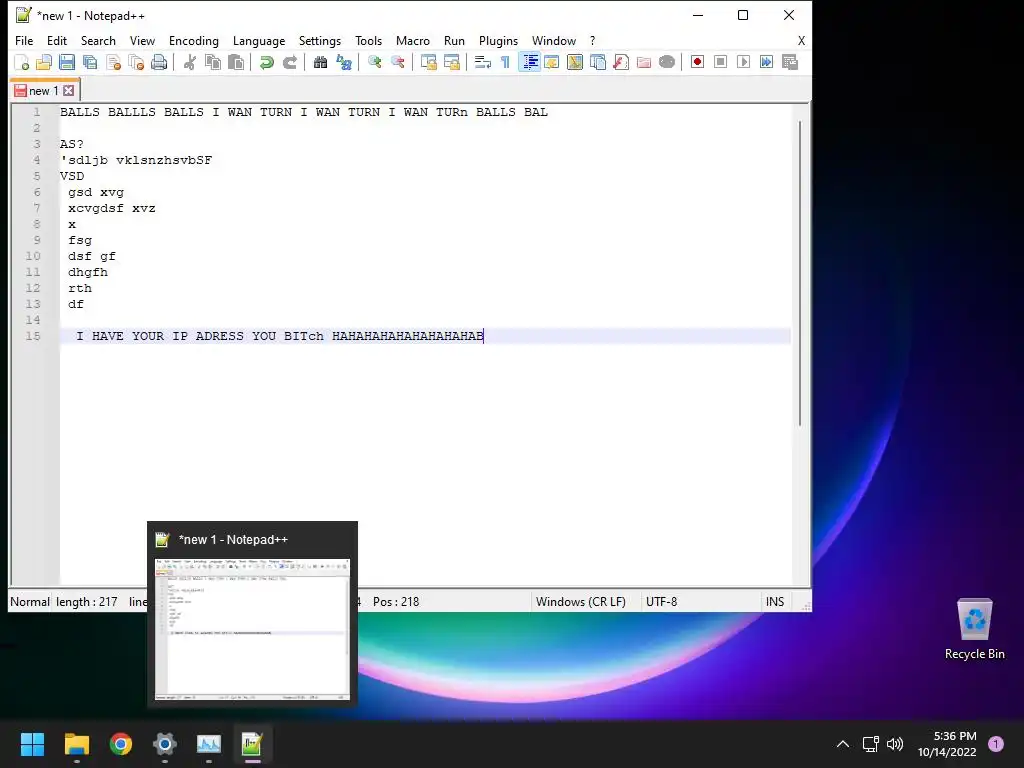Screen dimensions: 1024x768
Task: Click the Close All documents toolbar icon
Action: click(136, 63)
